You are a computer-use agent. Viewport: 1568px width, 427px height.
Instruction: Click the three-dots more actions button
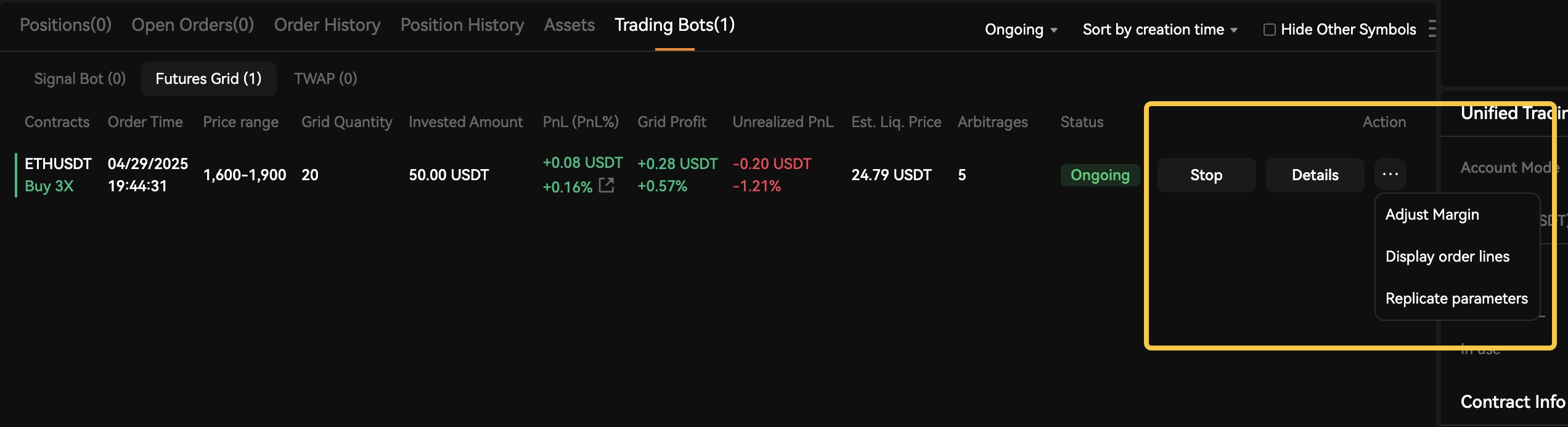[1390, 175]
